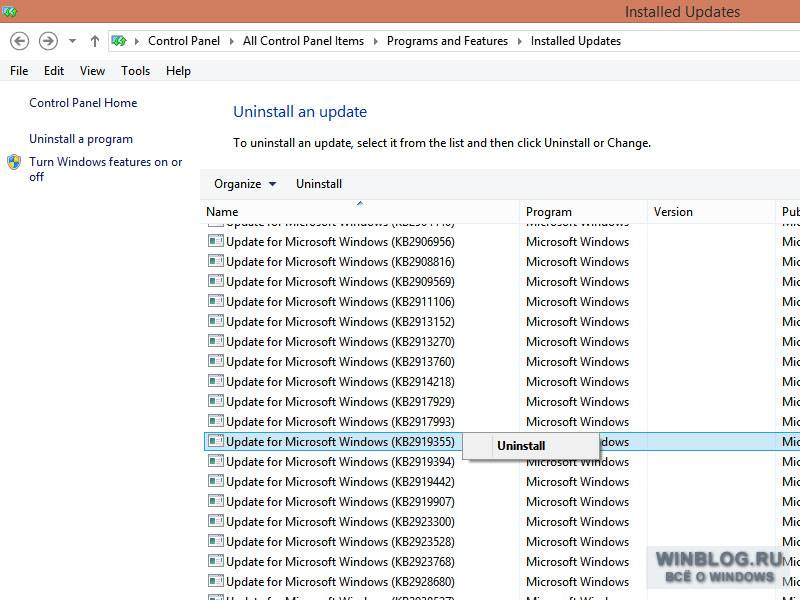Image resolution: width=800 pixels, height=600 pixels.
Task: Click the icon for update KB2923300
Action: [216, 521]
